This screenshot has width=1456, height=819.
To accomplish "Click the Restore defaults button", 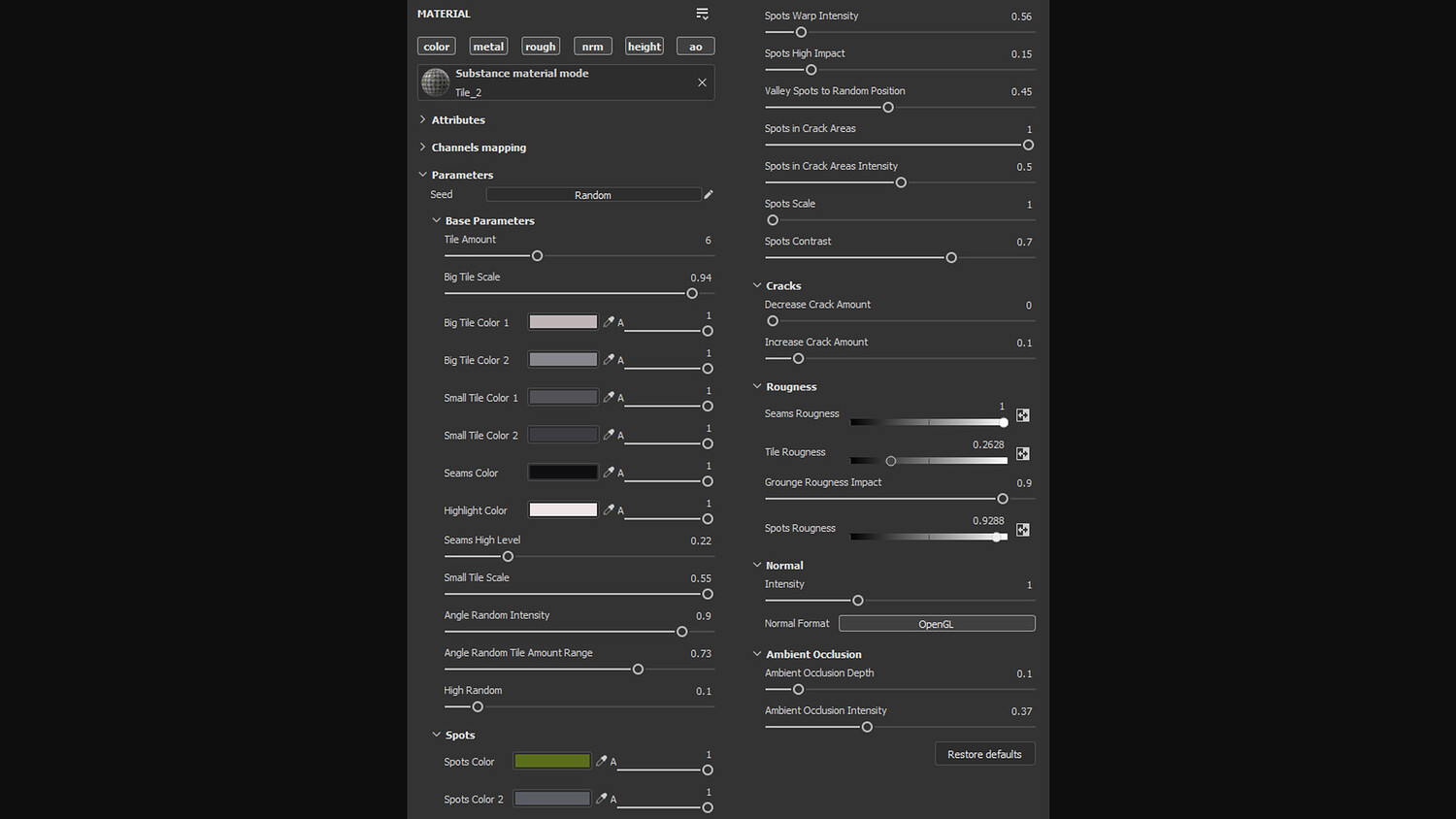I will (x=984, y=754).
